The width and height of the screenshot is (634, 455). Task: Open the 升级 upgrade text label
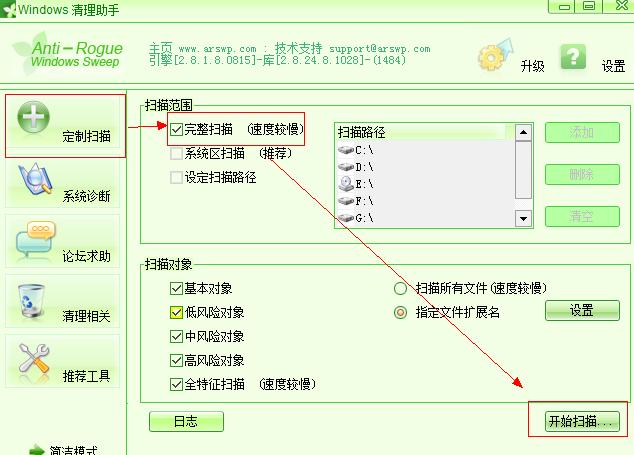tap(533, 66)
